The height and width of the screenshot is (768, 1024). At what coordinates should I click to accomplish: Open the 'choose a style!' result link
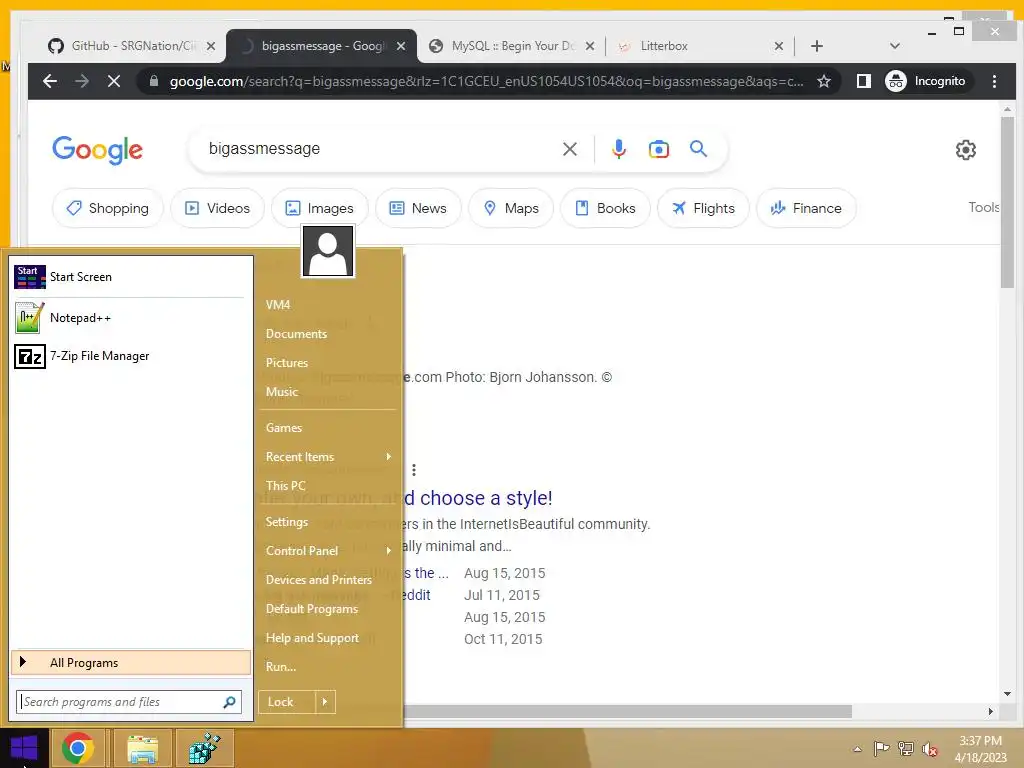[x=478, y=498]
